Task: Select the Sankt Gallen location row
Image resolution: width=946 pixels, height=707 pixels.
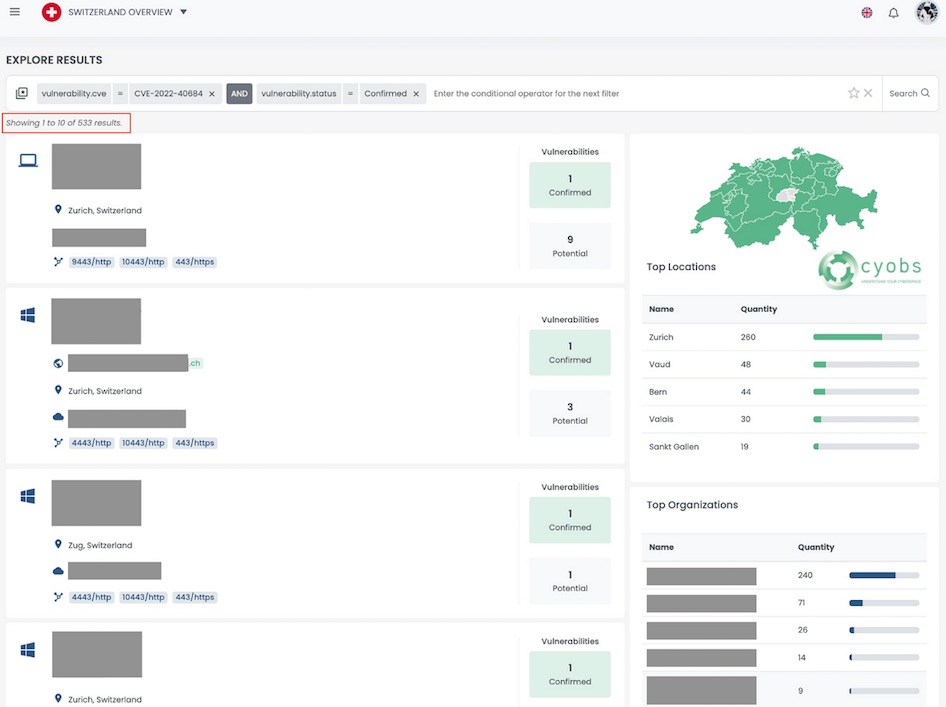Action: [784, 447]
